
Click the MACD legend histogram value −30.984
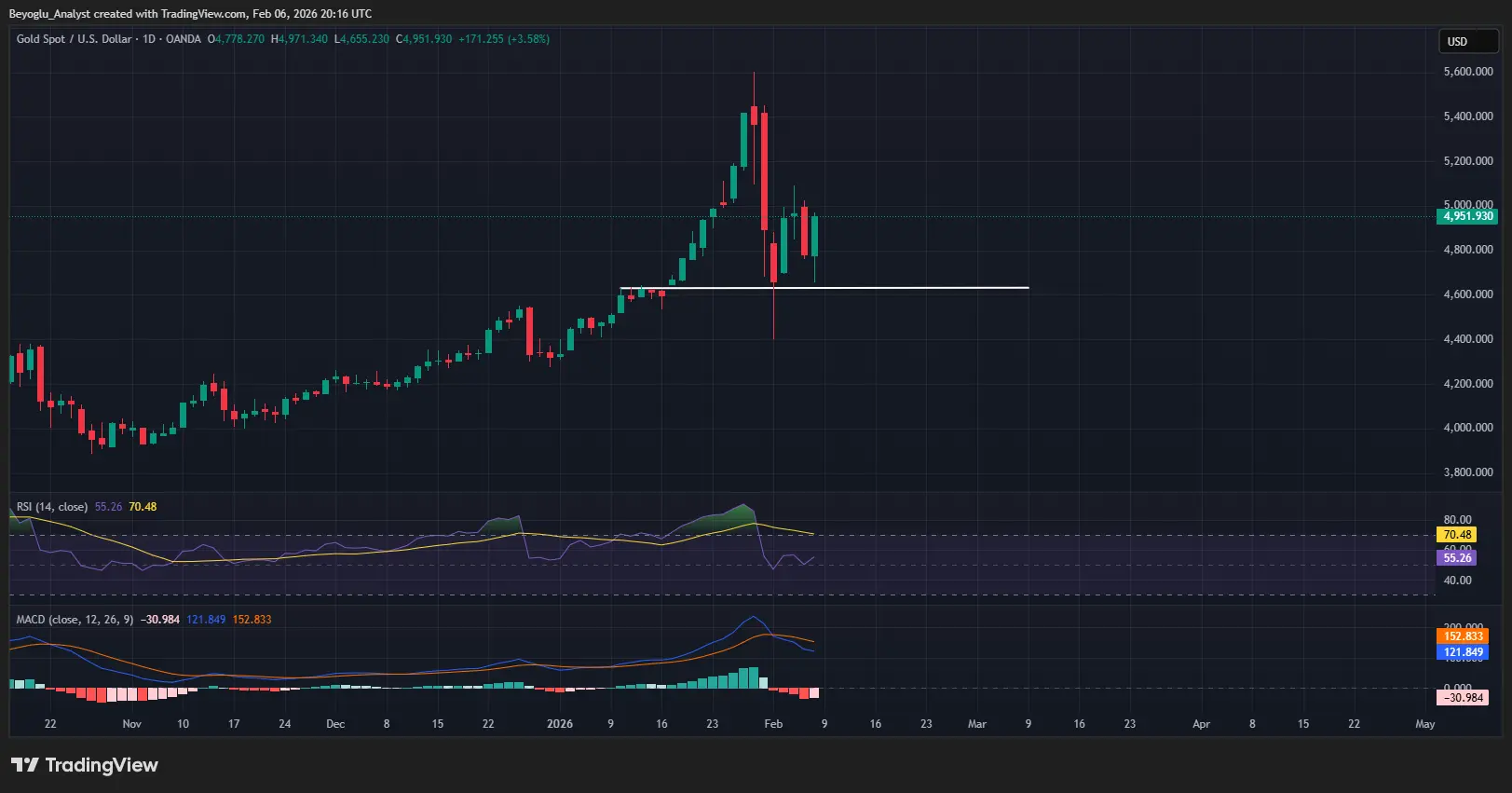coord(160,620)
